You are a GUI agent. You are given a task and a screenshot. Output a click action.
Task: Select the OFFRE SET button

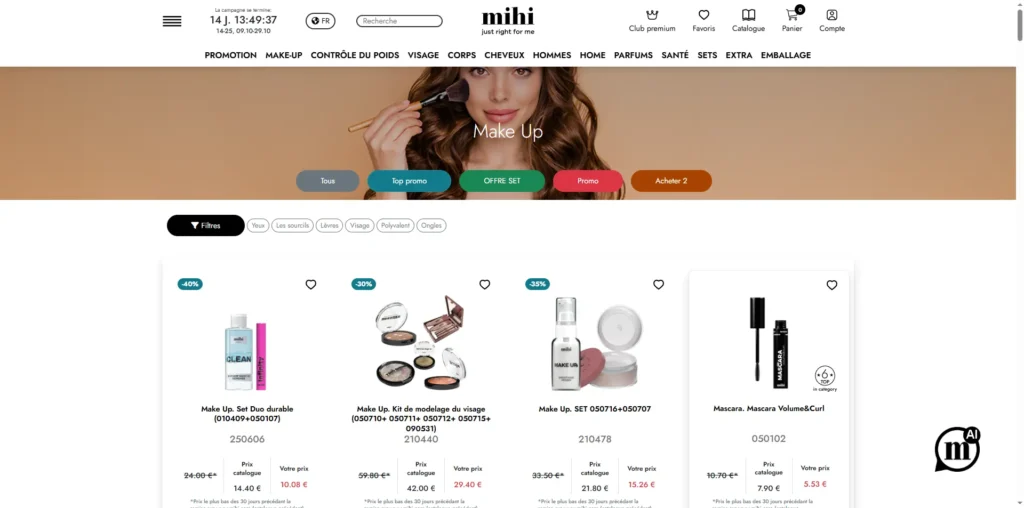coord(502,181)
